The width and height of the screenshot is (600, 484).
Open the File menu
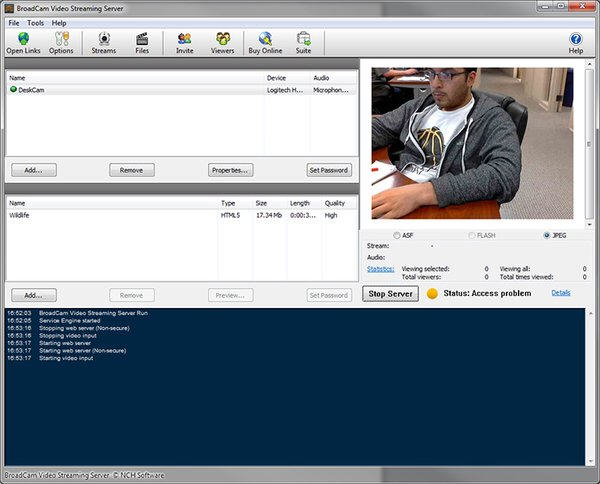click(14, 22)
